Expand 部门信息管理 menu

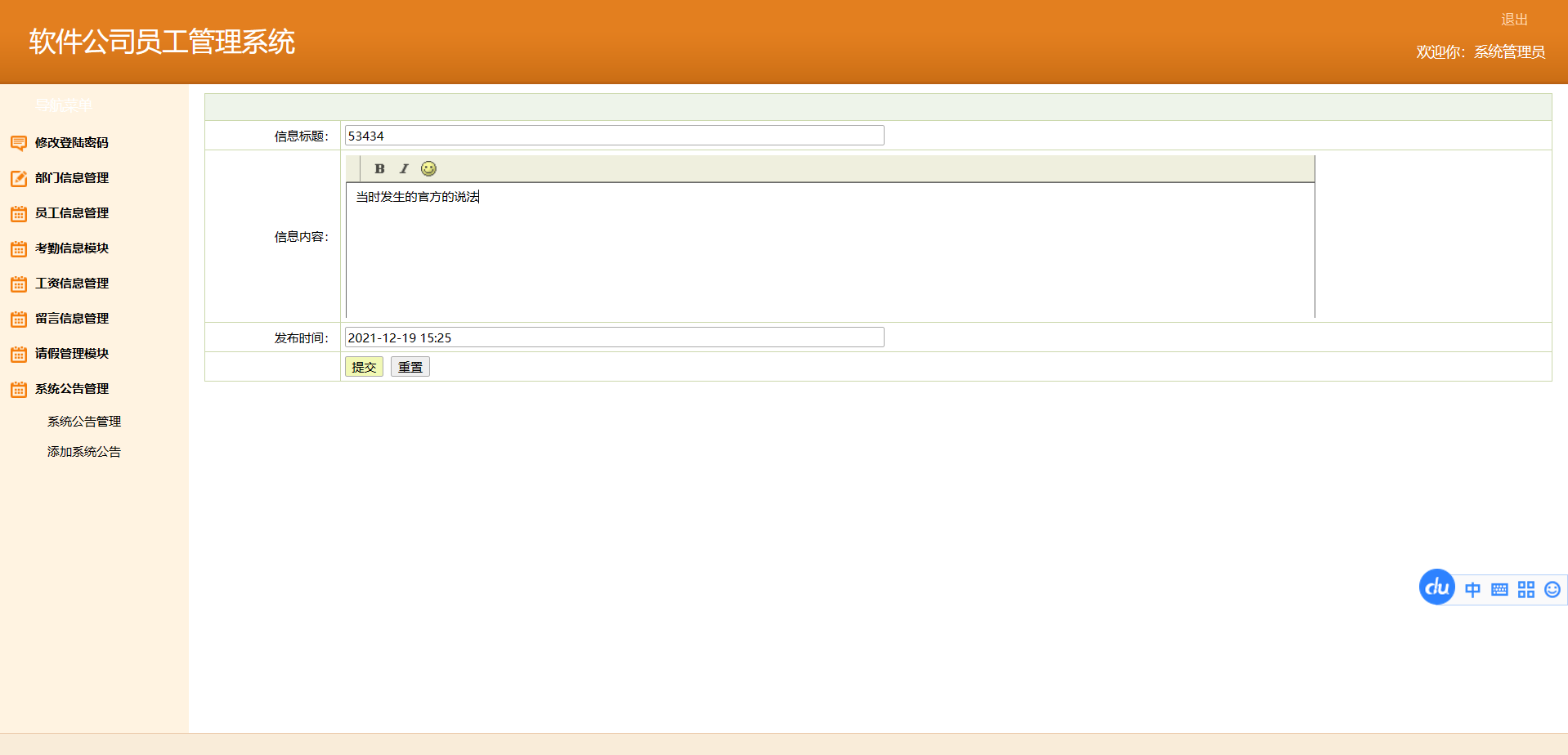pyautogui.click(x=72, y=177)
